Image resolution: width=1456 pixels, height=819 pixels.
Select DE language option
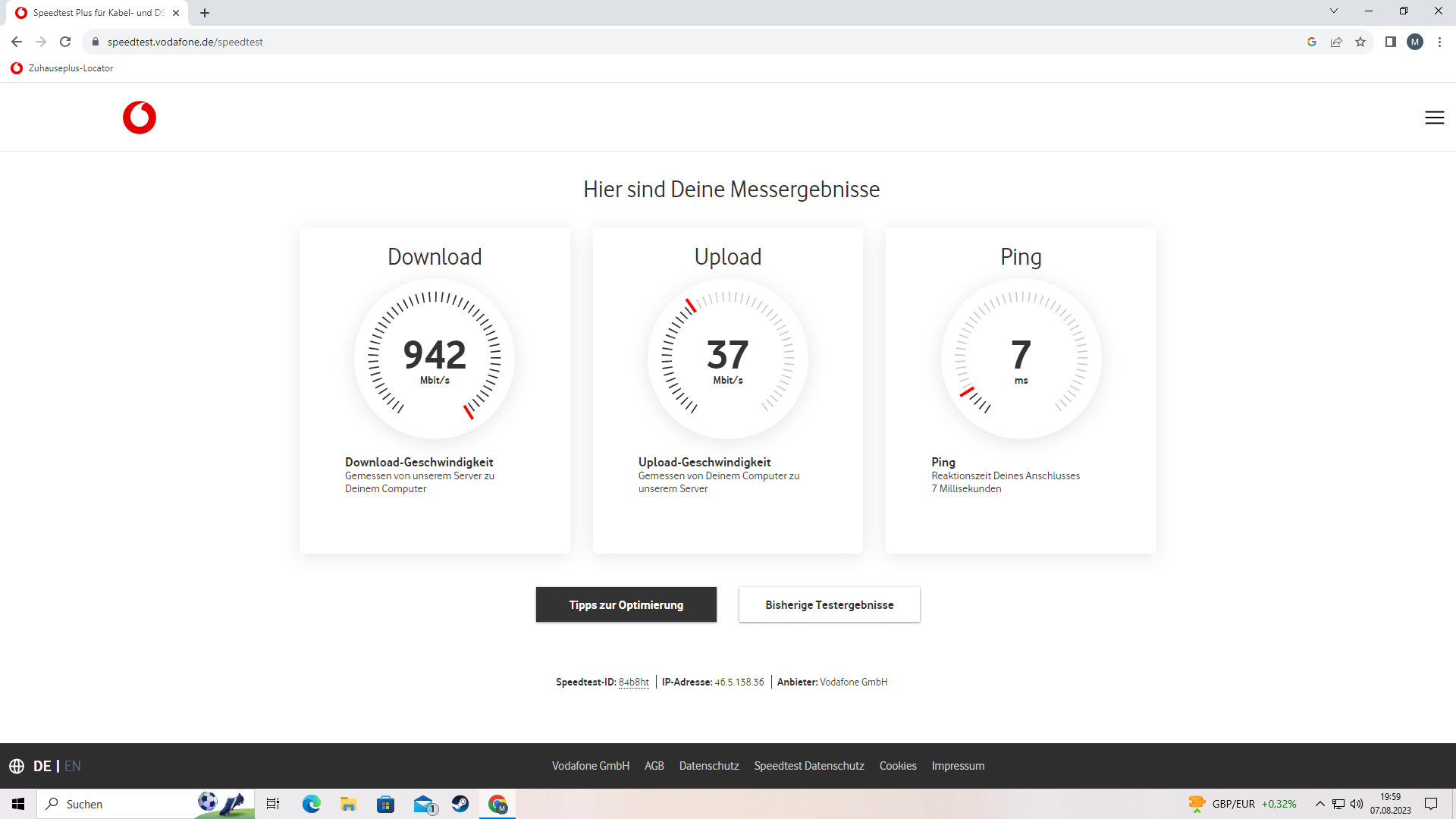click(x=42, y=766)
